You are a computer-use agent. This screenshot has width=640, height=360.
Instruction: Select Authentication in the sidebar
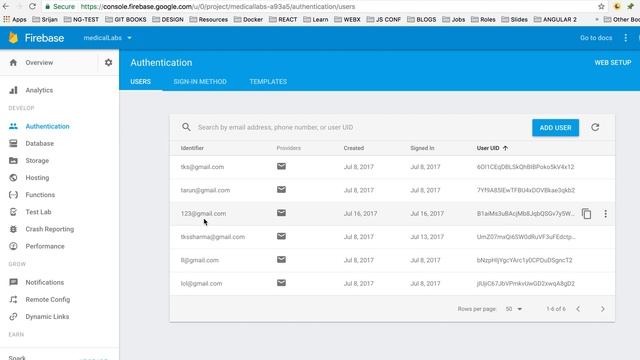[x=47, y=126]
